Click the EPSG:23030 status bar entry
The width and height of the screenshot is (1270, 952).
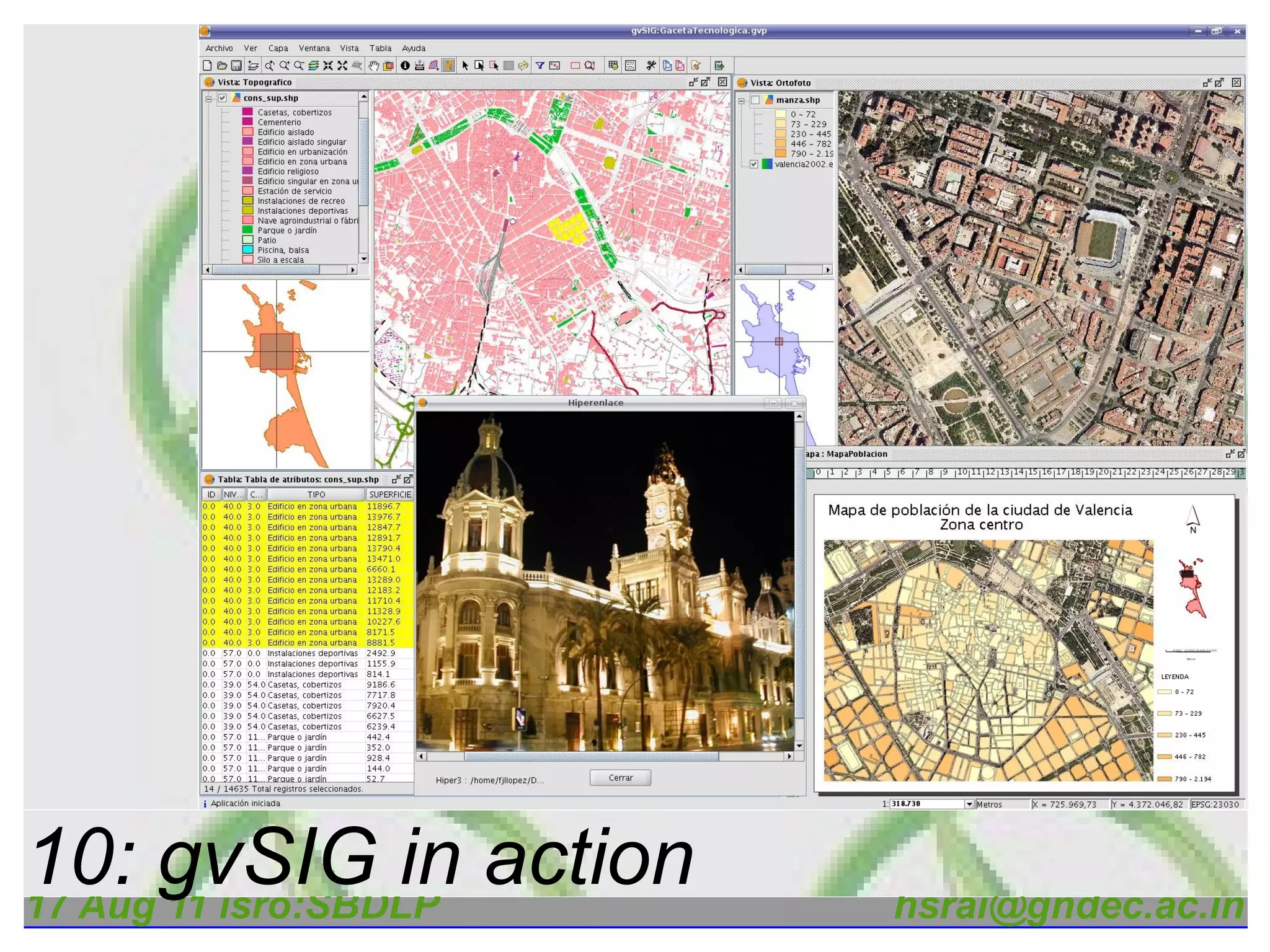point(1216,804)
